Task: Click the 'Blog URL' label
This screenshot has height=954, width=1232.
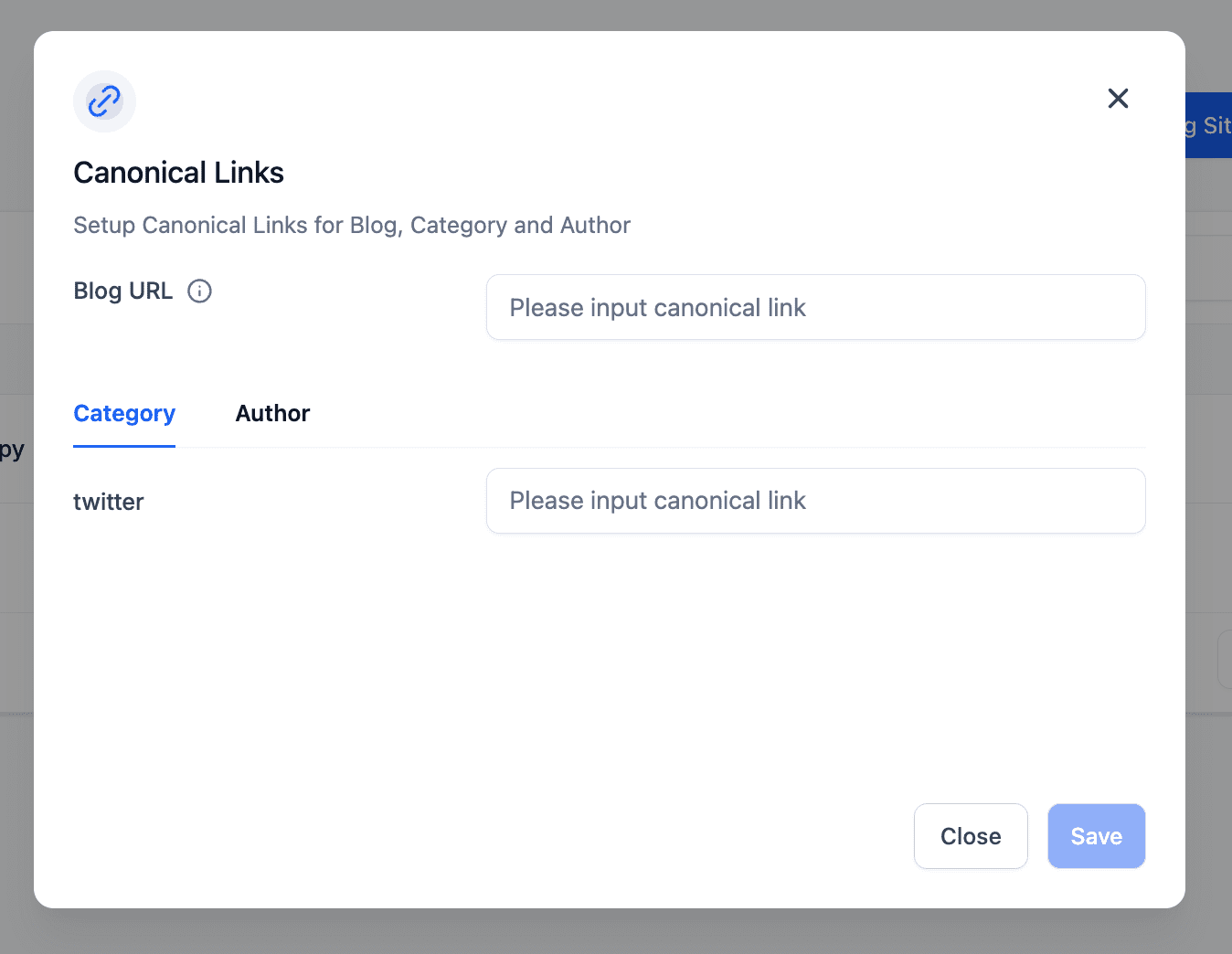Action: 122,291
